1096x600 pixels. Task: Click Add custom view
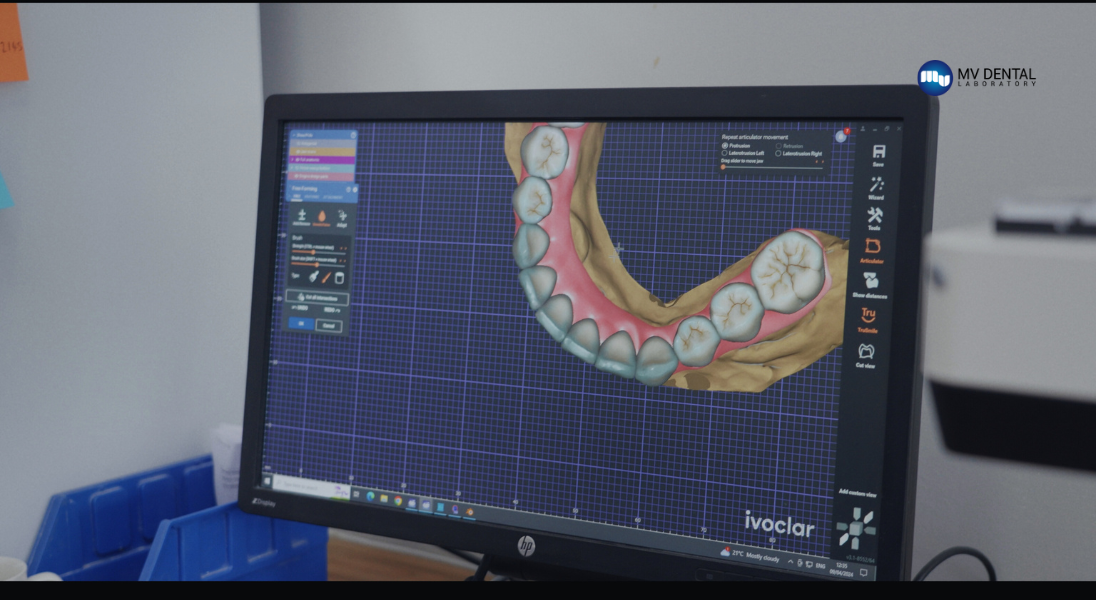tap(857, 494)
